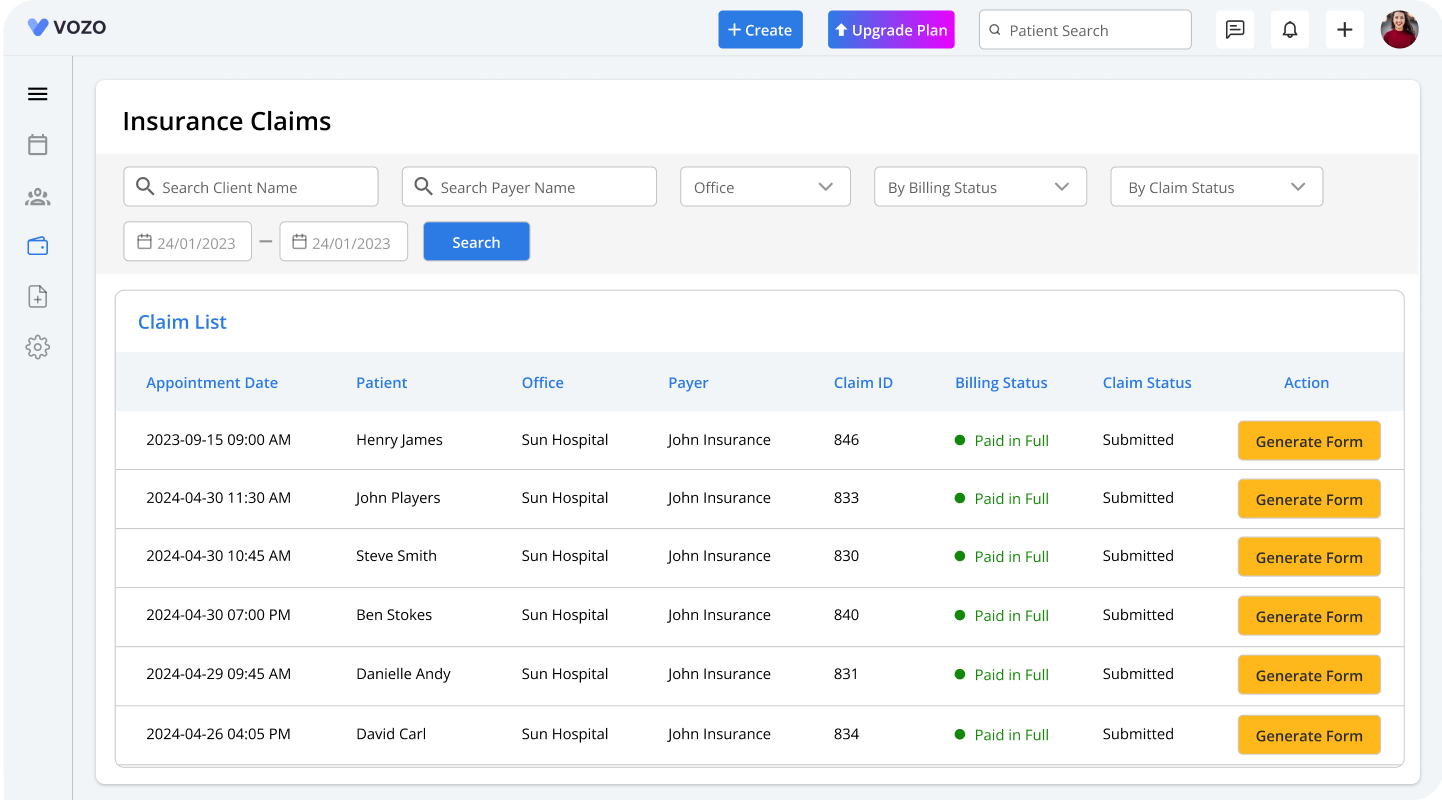Click appointment 2024-04-30 11:30 AM
Image resolution: width=1442 pixels, height=800 pixels.
click(x=218, y=498)
